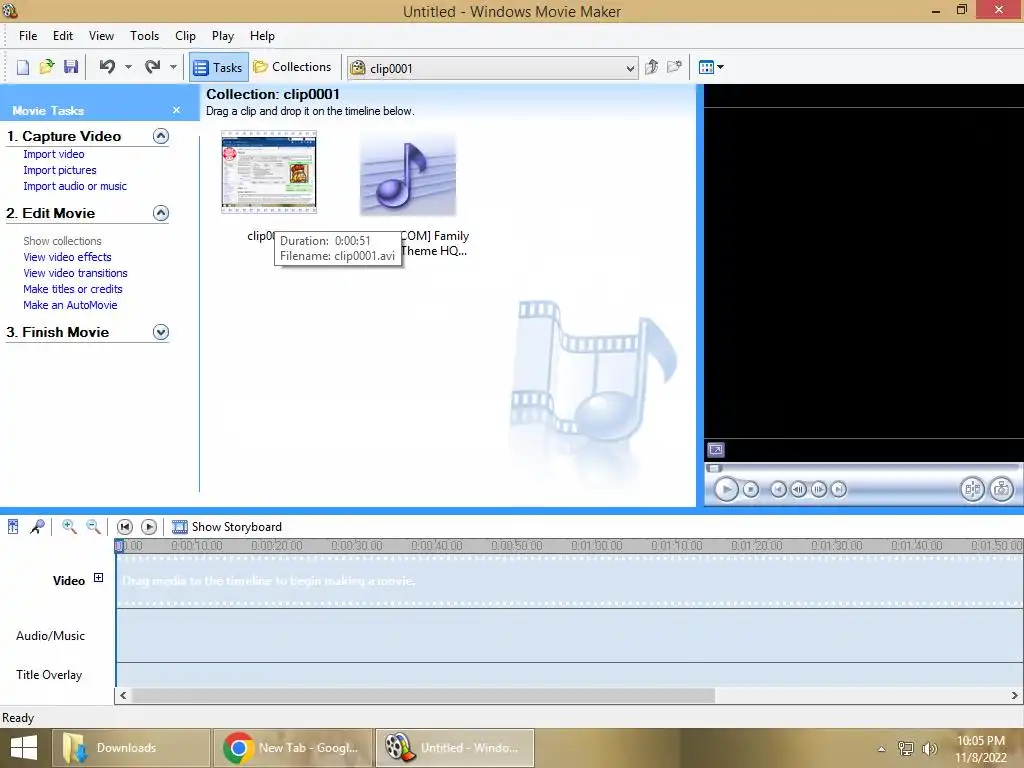Select the clip0001 video thumbnail

(269, 172)
